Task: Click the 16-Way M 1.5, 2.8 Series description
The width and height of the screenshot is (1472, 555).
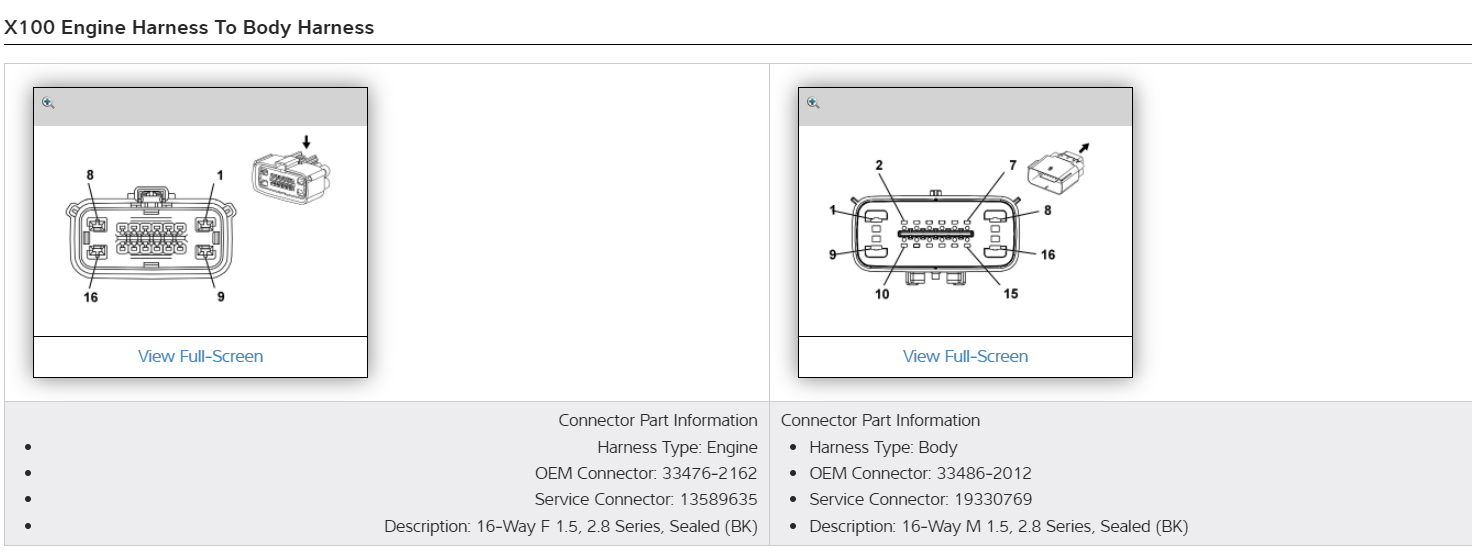Action: coord(998,526)
